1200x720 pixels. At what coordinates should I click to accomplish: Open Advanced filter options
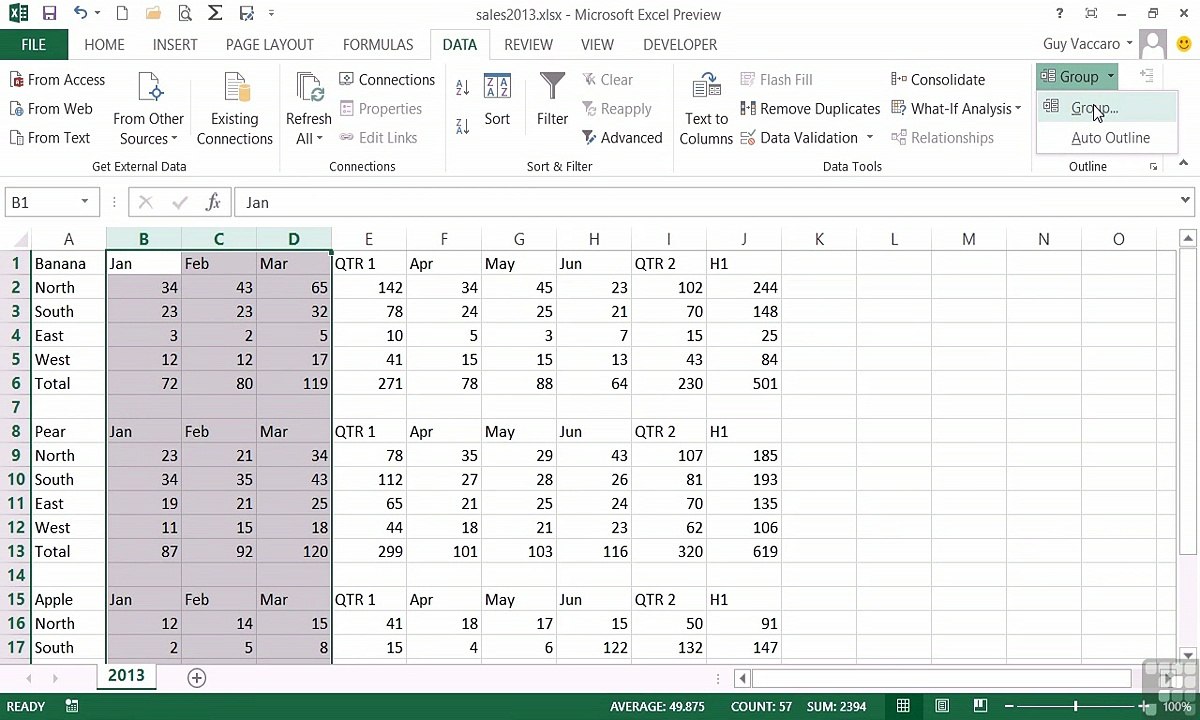coord(621,138)
